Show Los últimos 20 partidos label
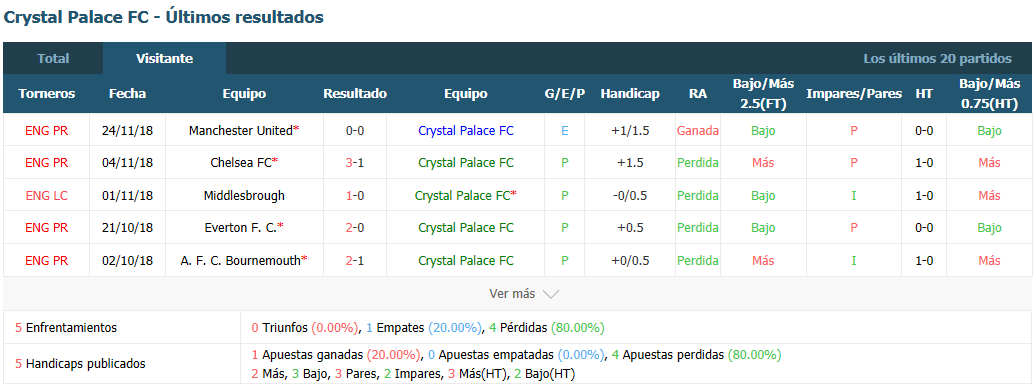This screenshot has width=1035, height=392. tap(937, 59)
